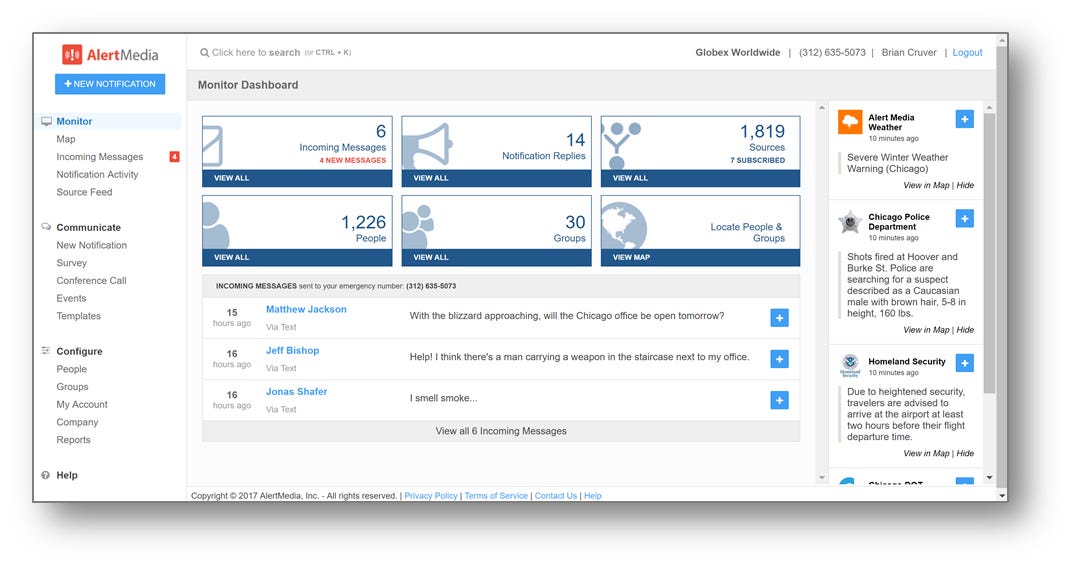The image size is (1074, 568).
Task: Open Matthew Jackson sender link
Action: 306,310
